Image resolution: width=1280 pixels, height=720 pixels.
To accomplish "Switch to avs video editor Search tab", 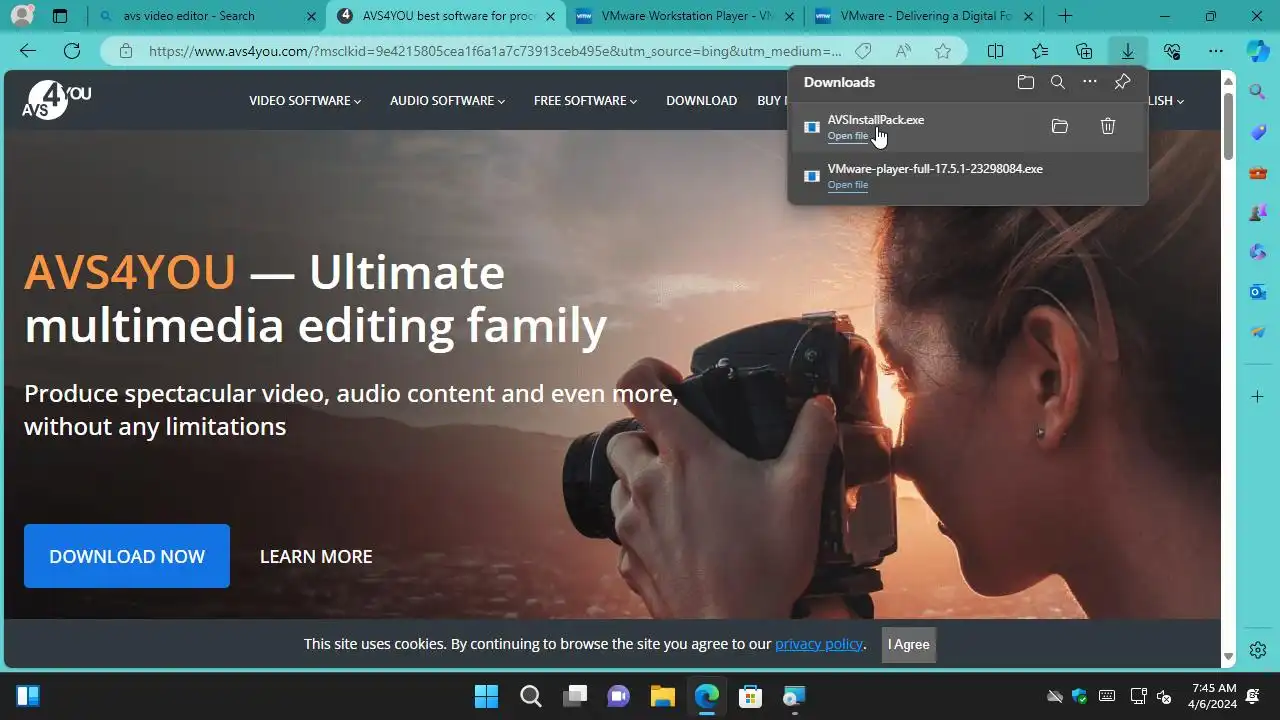I will (x=205, y=16).
